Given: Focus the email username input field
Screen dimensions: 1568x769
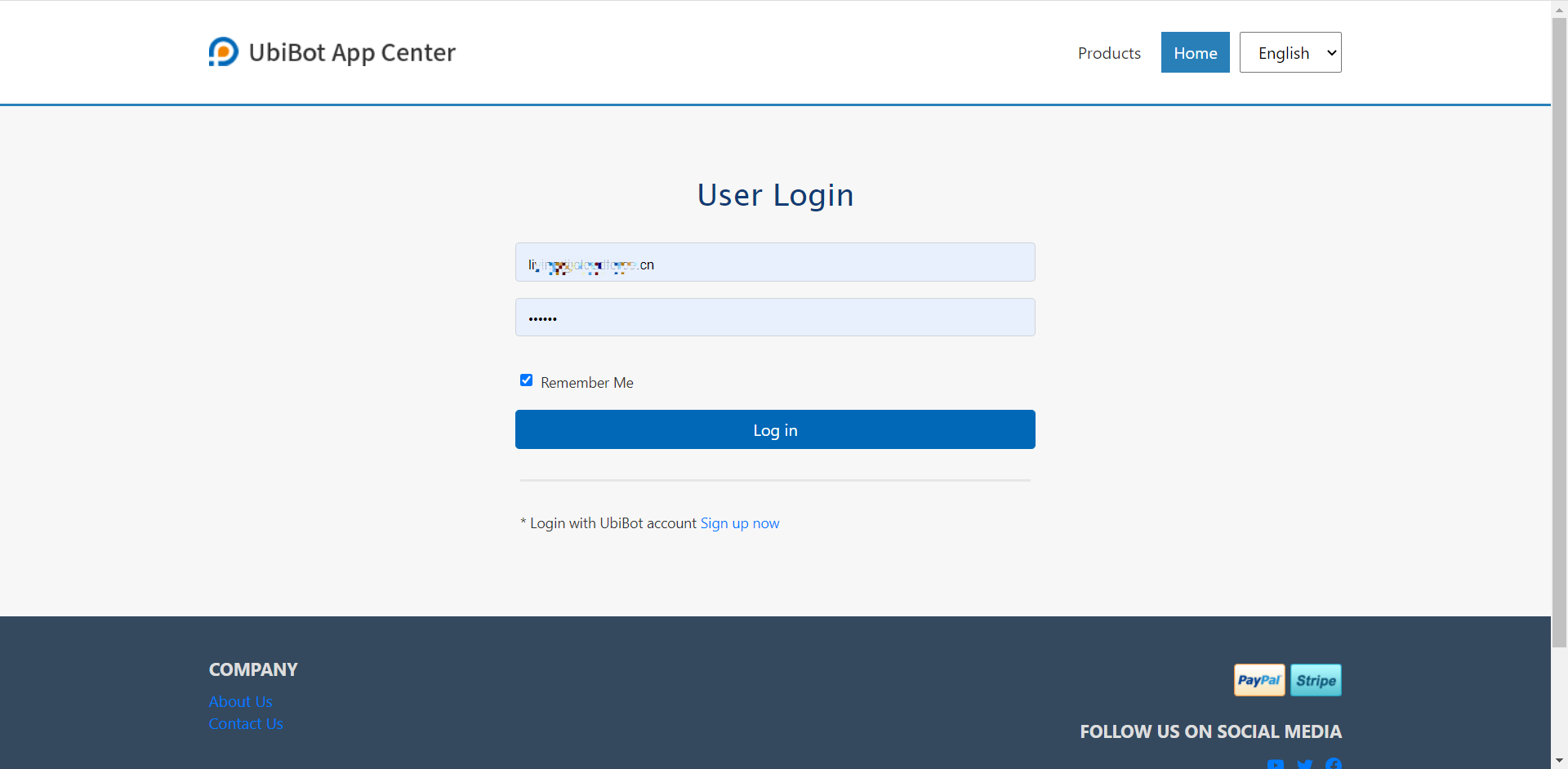Looking at the screenshot, I should tap(775, 262).
